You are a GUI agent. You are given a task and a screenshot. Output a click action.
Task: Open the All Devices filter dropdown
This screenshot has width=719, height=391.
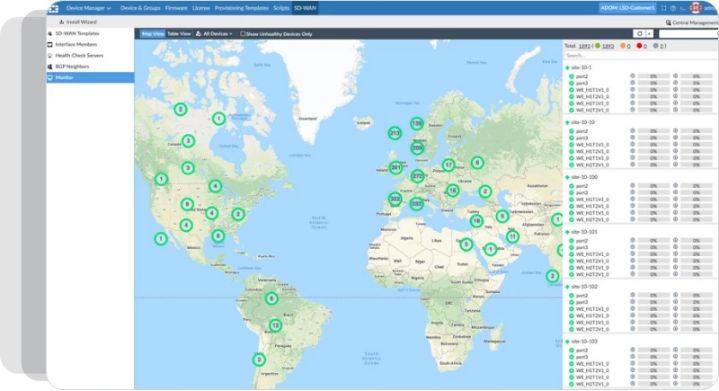tap(214, 34)
